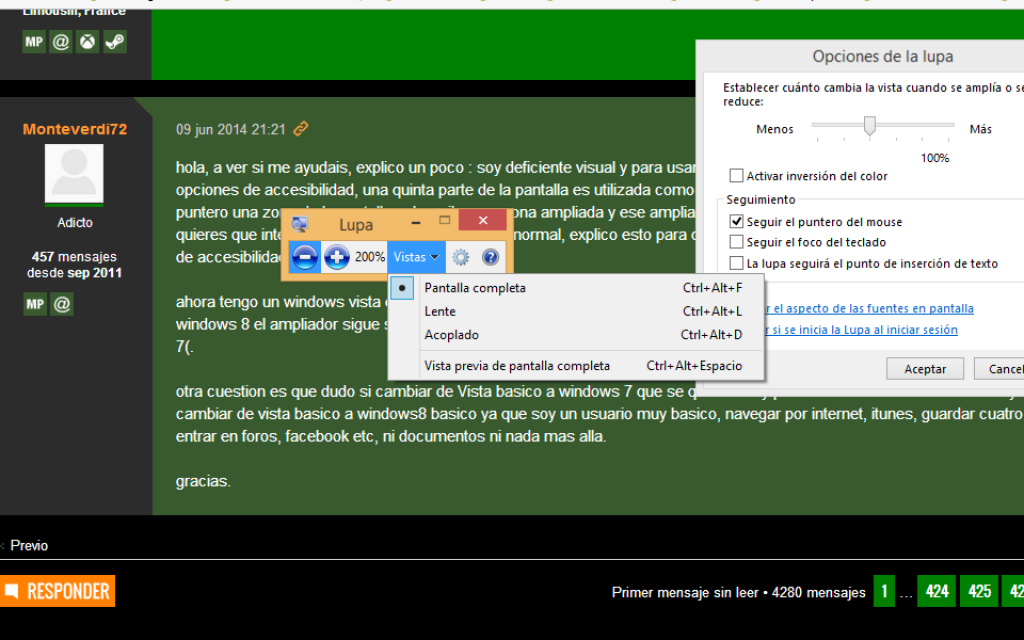Open the Xbox profile icon
The image size is (1024, 640).
pos(88,42)
